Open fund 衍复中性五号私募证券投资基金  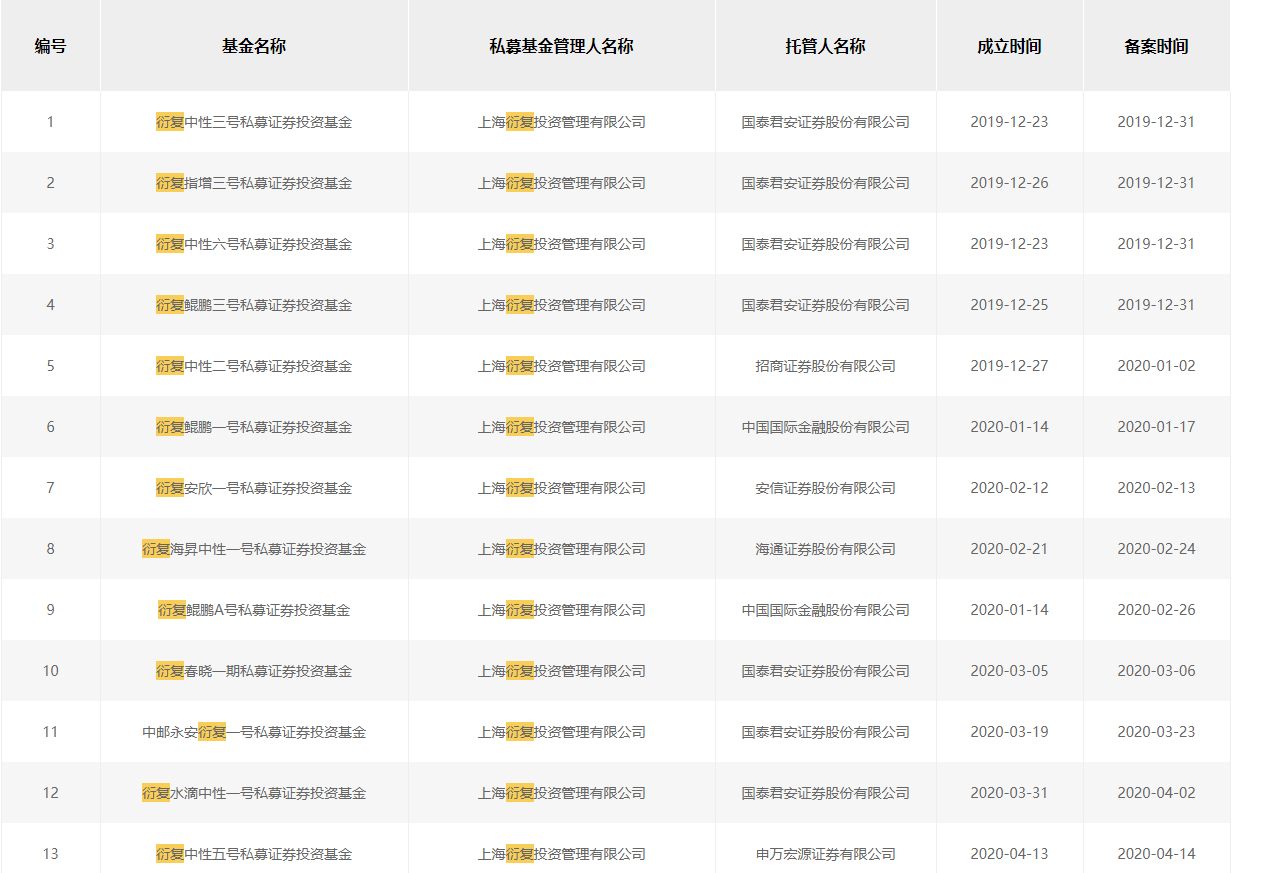[254, 854]
